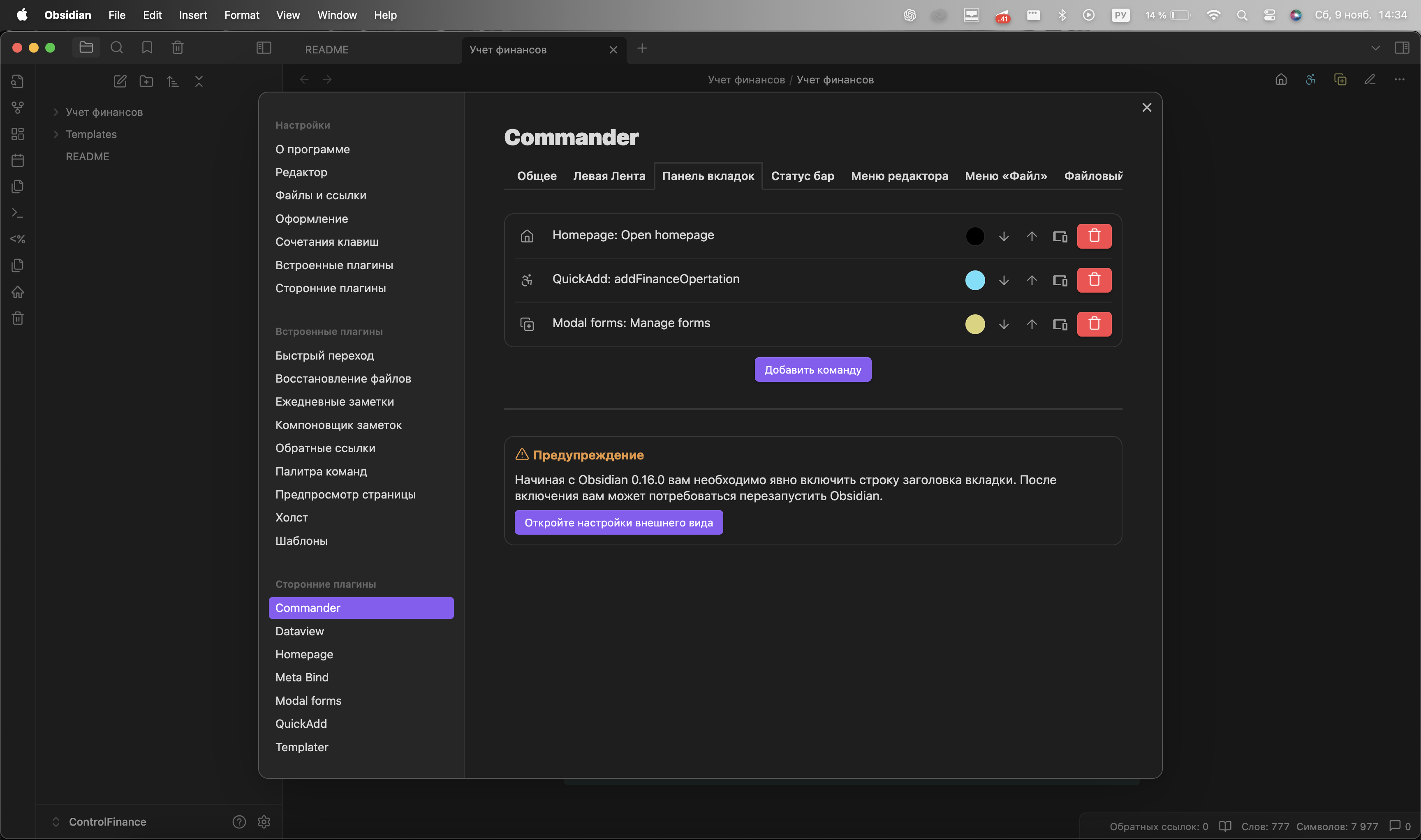Viewport: 1421px width, 840px height.
Task: Toggle the right sidebar panel
Action: point(1402,48)
